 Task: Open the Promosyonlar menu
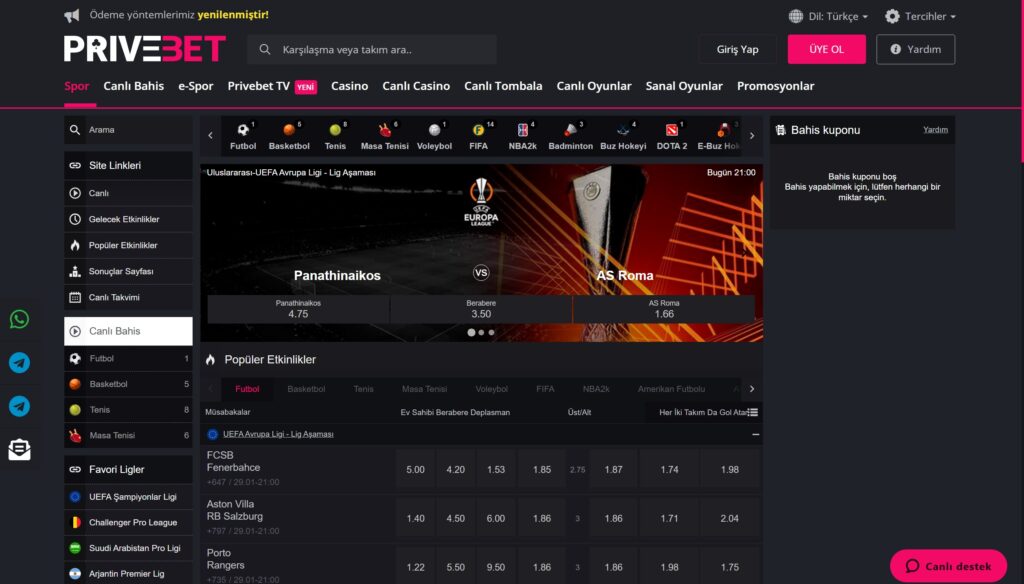click(x=775, y=86)
